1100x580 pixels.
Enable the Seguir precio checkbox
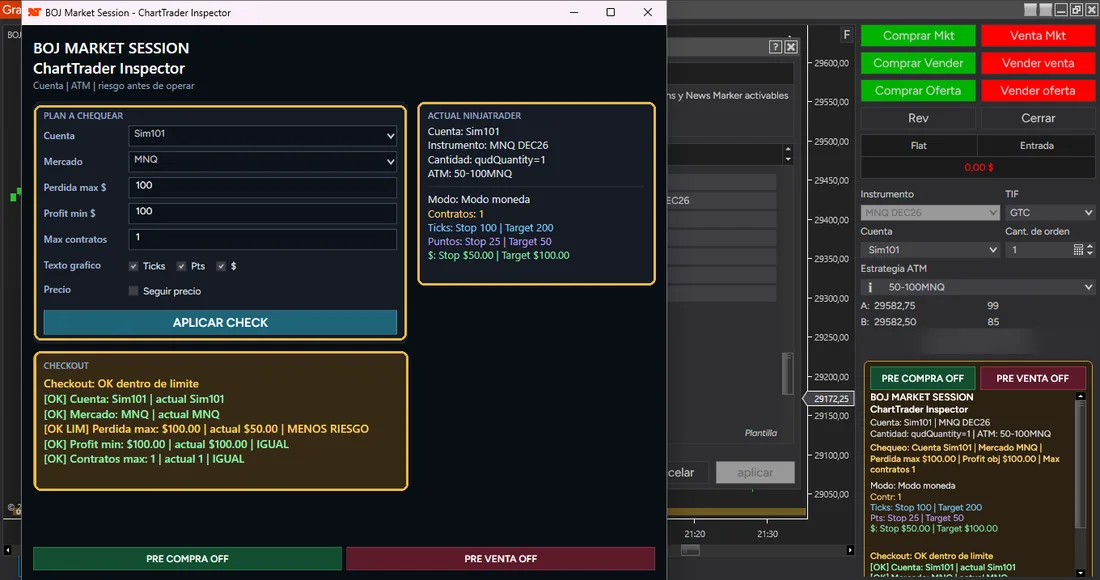(x=133, y=291)
